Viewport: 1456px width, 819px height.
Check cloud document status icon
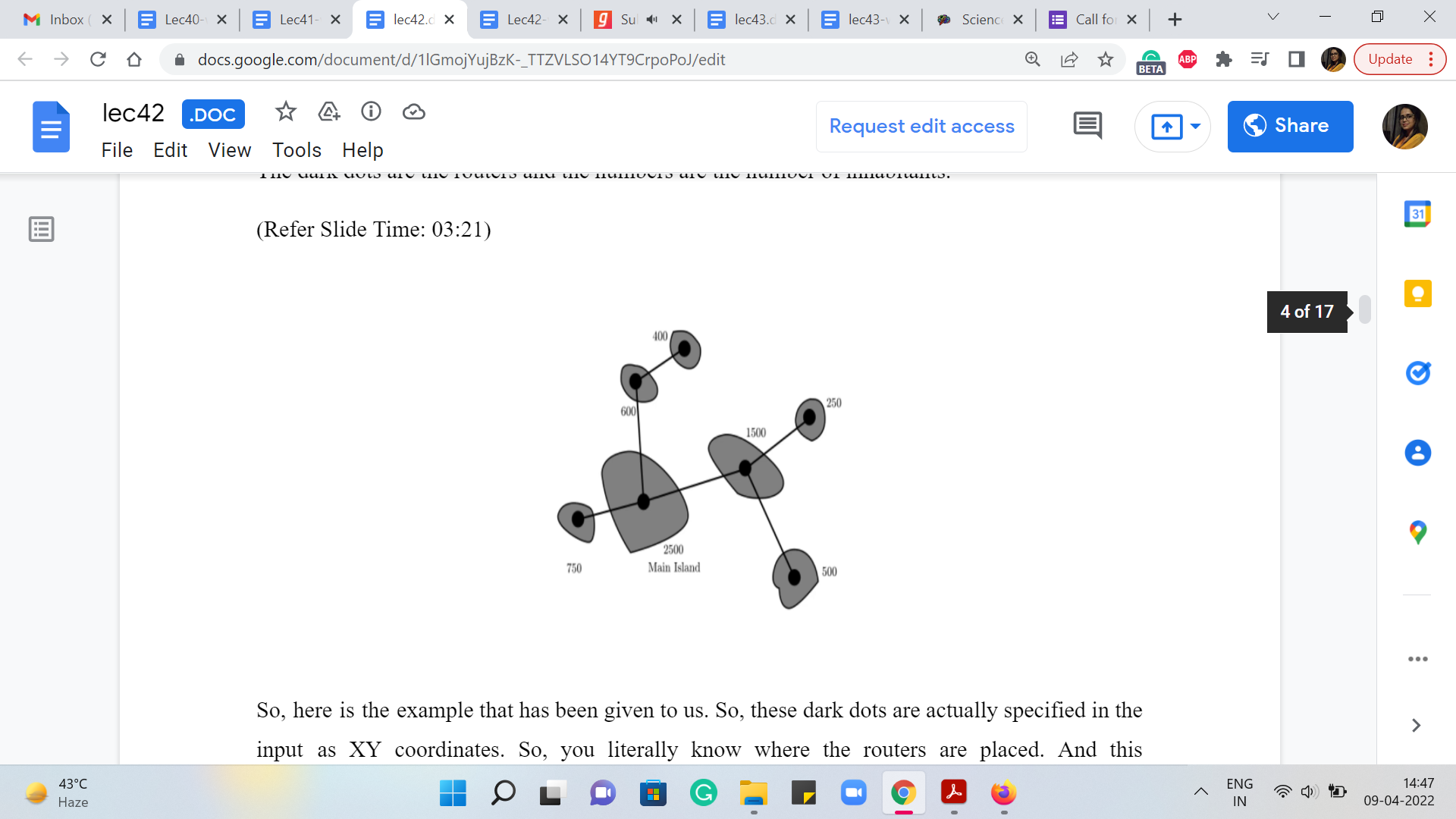[413, 112]
